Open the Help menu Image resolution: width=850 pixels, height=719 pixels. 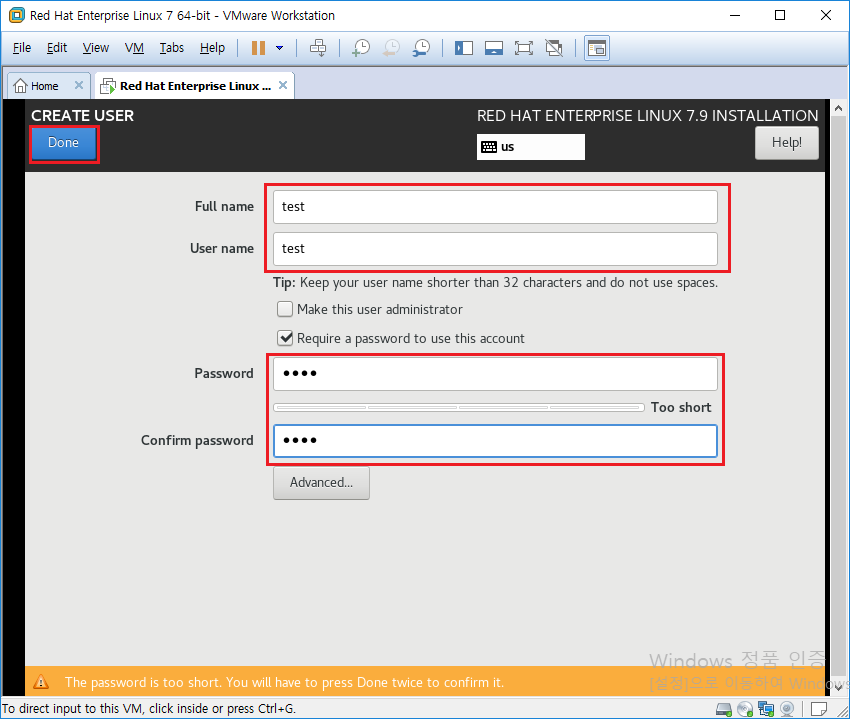click(x=212, y=48)
